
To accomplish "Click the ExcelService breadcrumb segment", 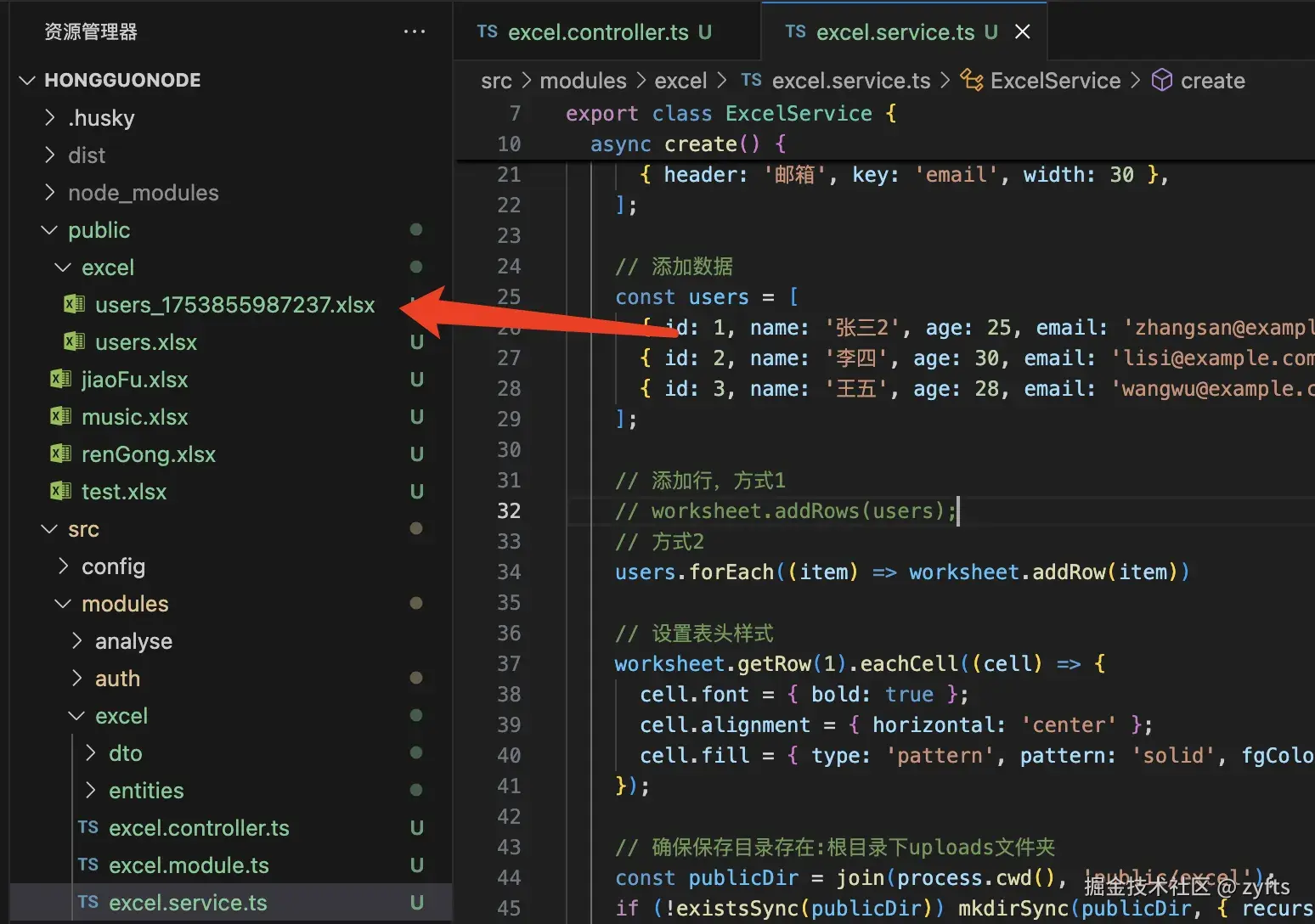I will (1055, 81).
